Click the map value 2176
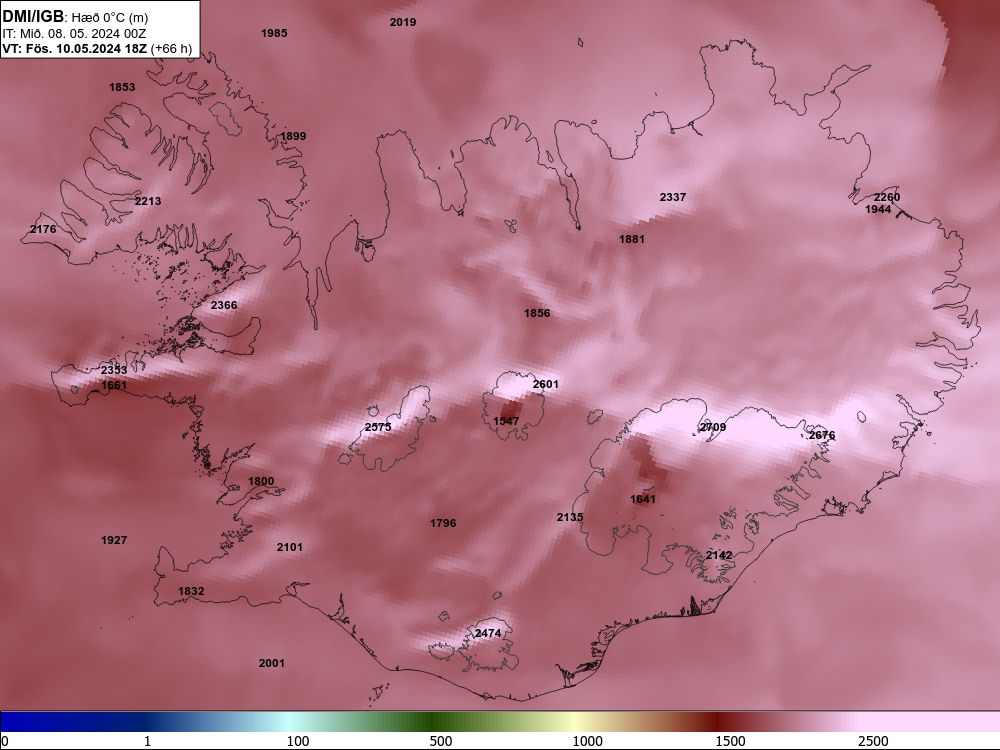This screenshot has height=750, width=1000. tap(43, 229)
